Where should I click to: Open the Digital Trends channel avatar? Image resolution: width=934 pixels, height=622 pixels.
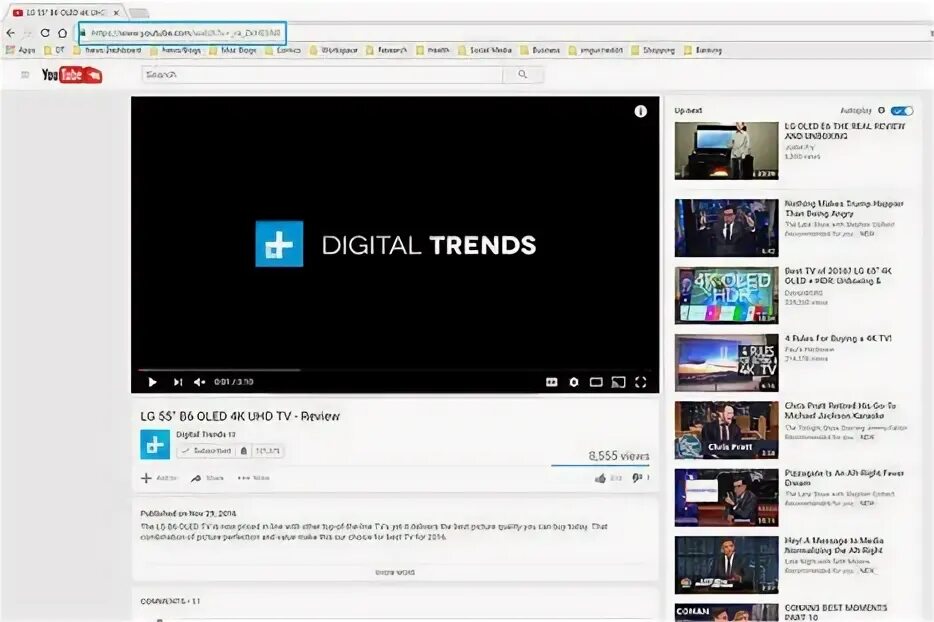(x=155, y=444)
